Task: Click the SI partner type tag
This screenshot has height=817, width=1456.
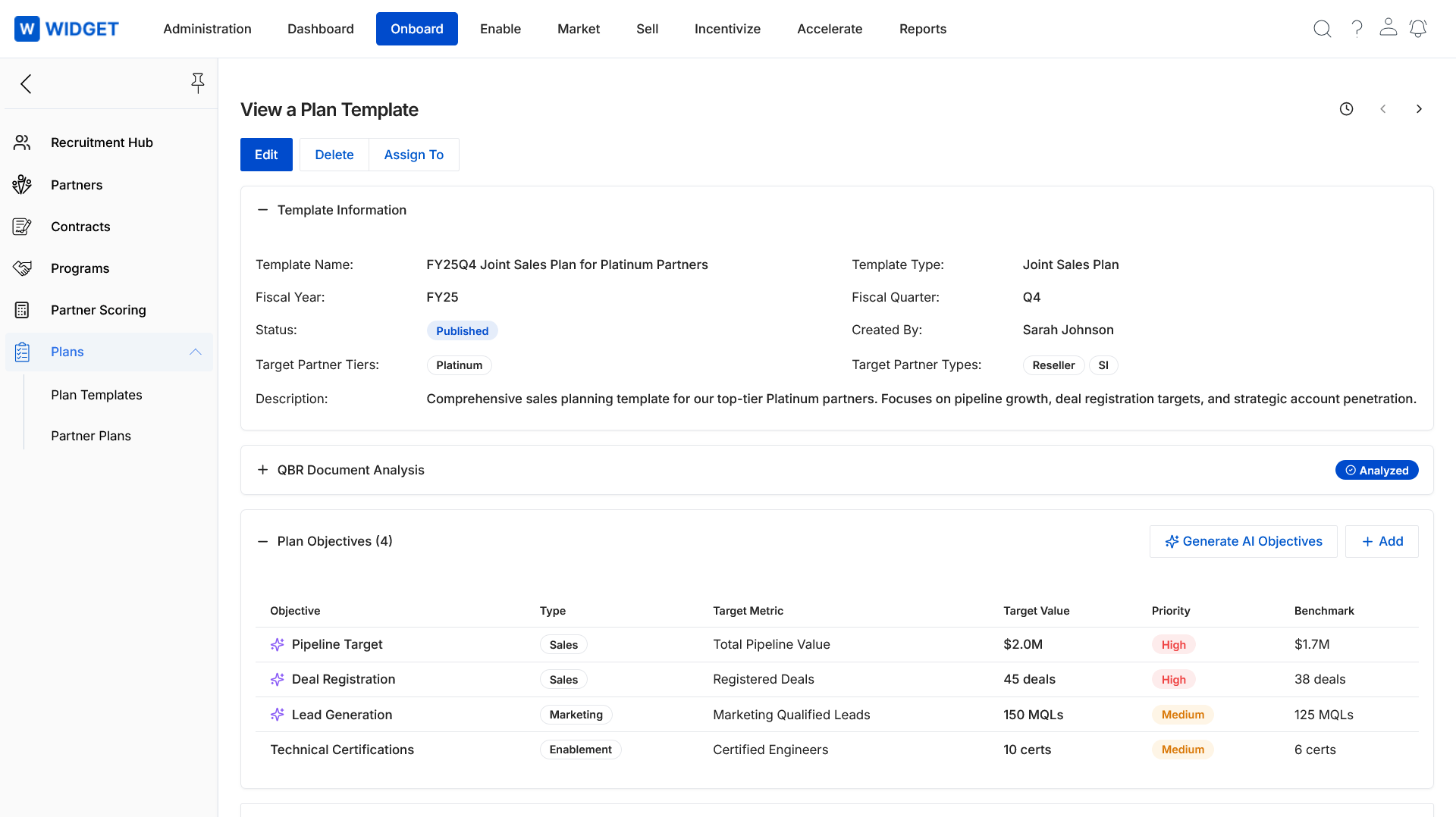Action: tap(1103, 365)
